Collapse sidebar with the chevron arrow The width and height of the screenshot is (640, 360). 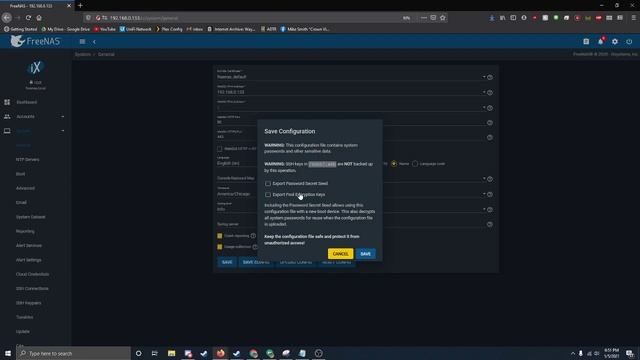click(x=94, y=42)
